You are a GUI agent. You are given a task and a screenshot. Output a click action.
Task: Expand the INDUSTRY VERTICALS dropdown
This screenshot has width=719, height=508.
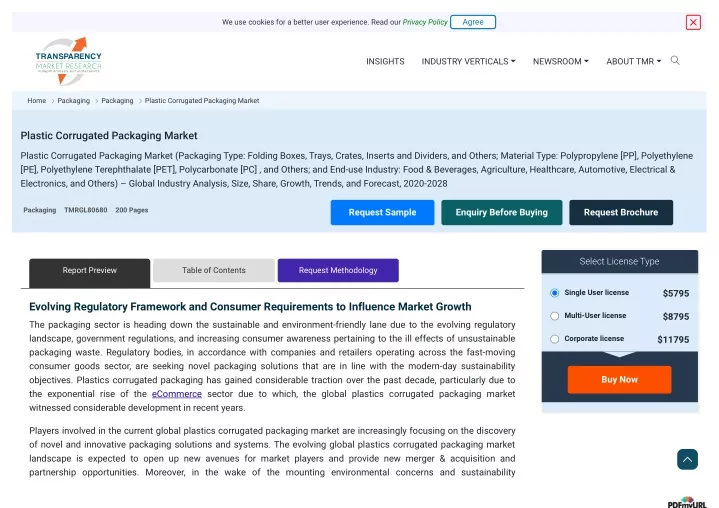pyautogui.click(x=468, y=61)
